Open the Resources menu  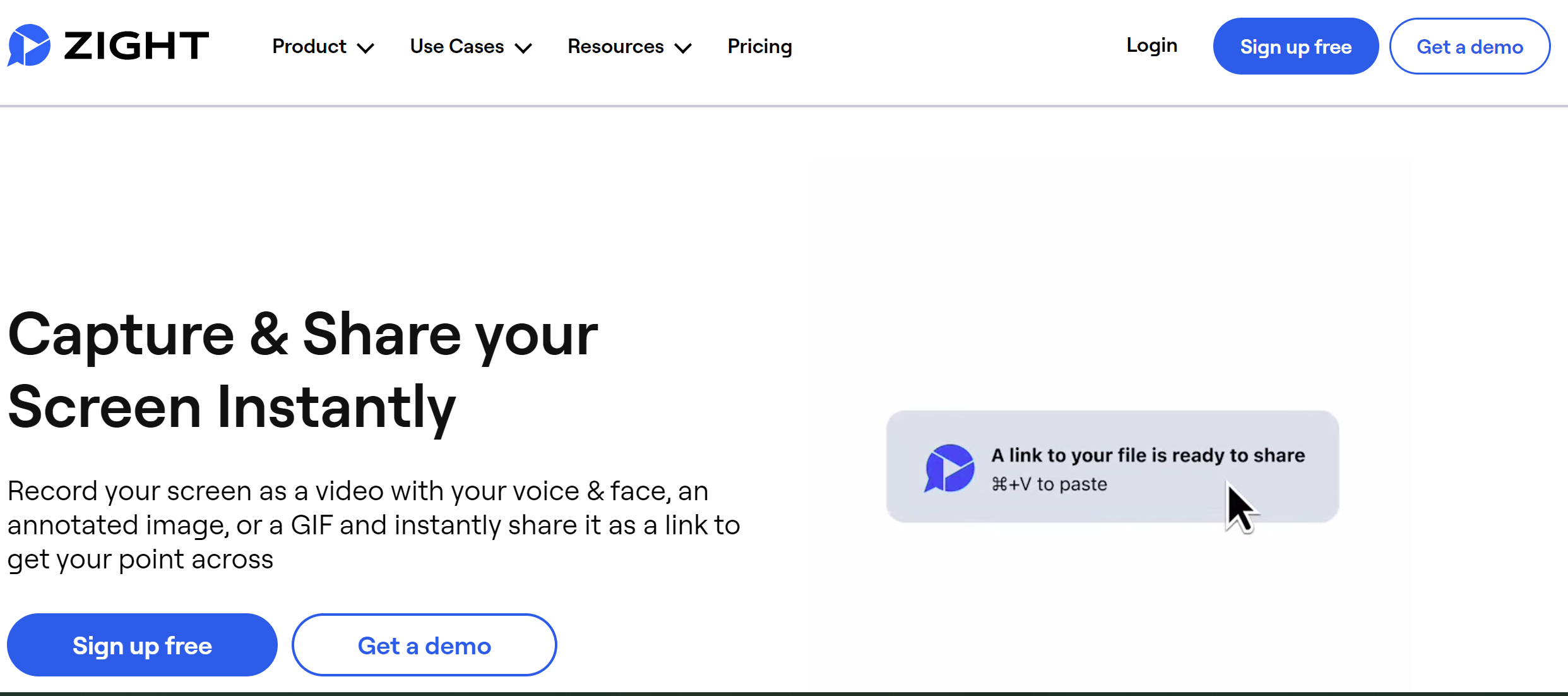click(x=629, y=46)
